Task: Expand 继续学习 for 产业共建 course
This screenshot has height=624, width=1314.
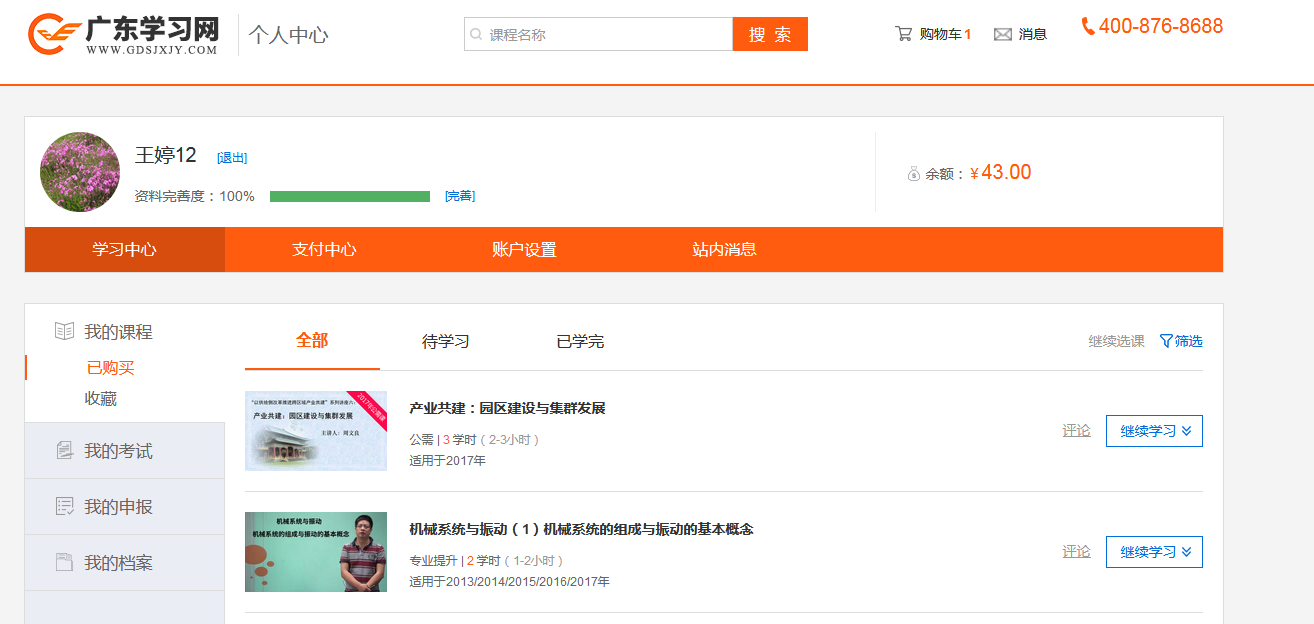Action: [1154, 431]
